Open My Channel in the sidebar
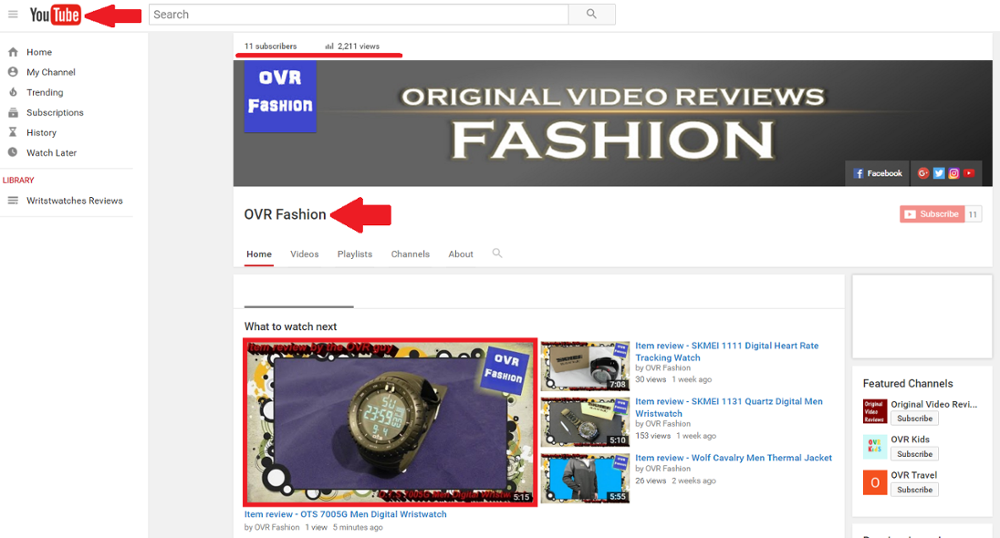 (x=50, y=72)
